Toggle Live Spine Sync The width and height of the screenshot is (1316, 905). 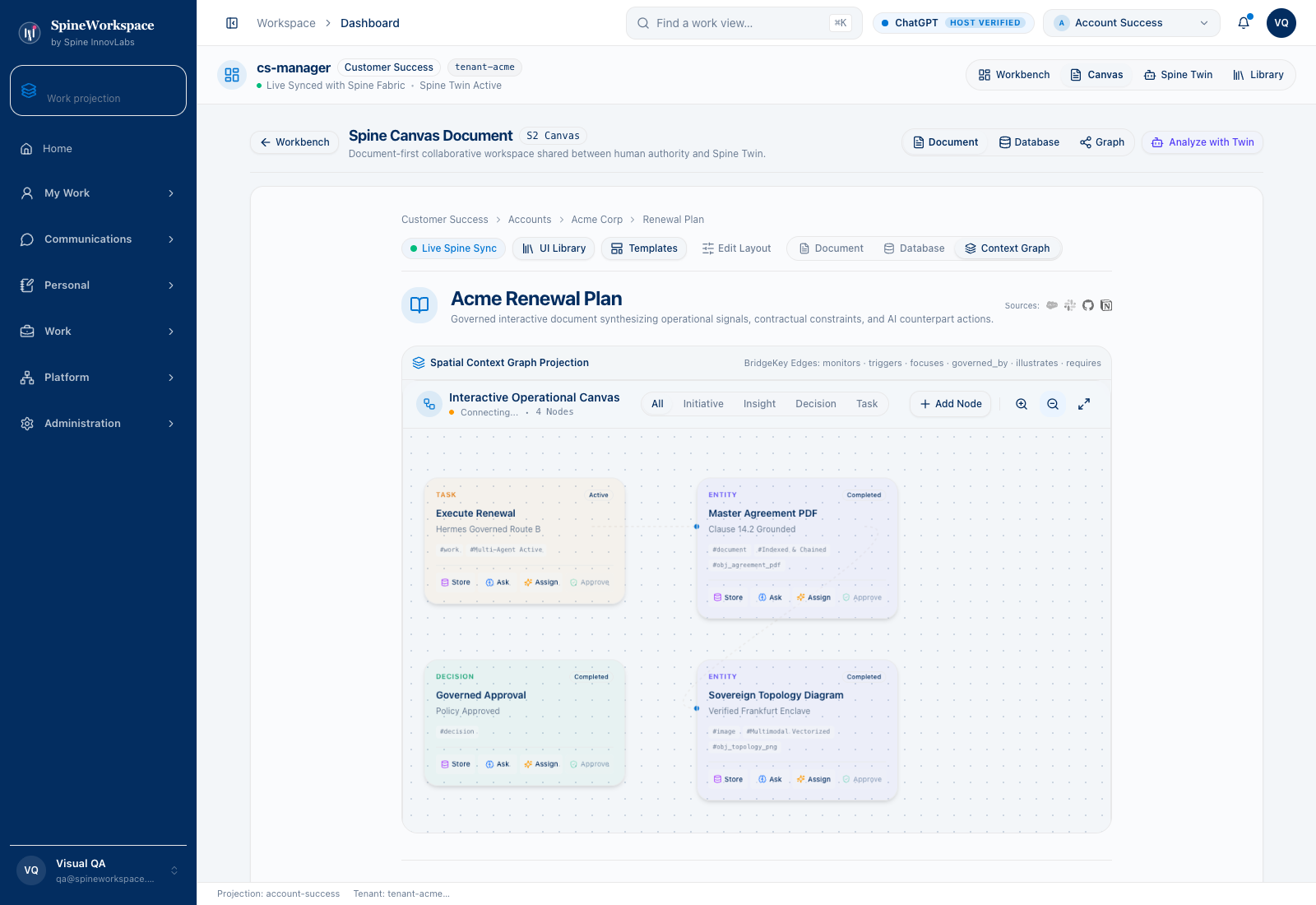coord(453,248)
